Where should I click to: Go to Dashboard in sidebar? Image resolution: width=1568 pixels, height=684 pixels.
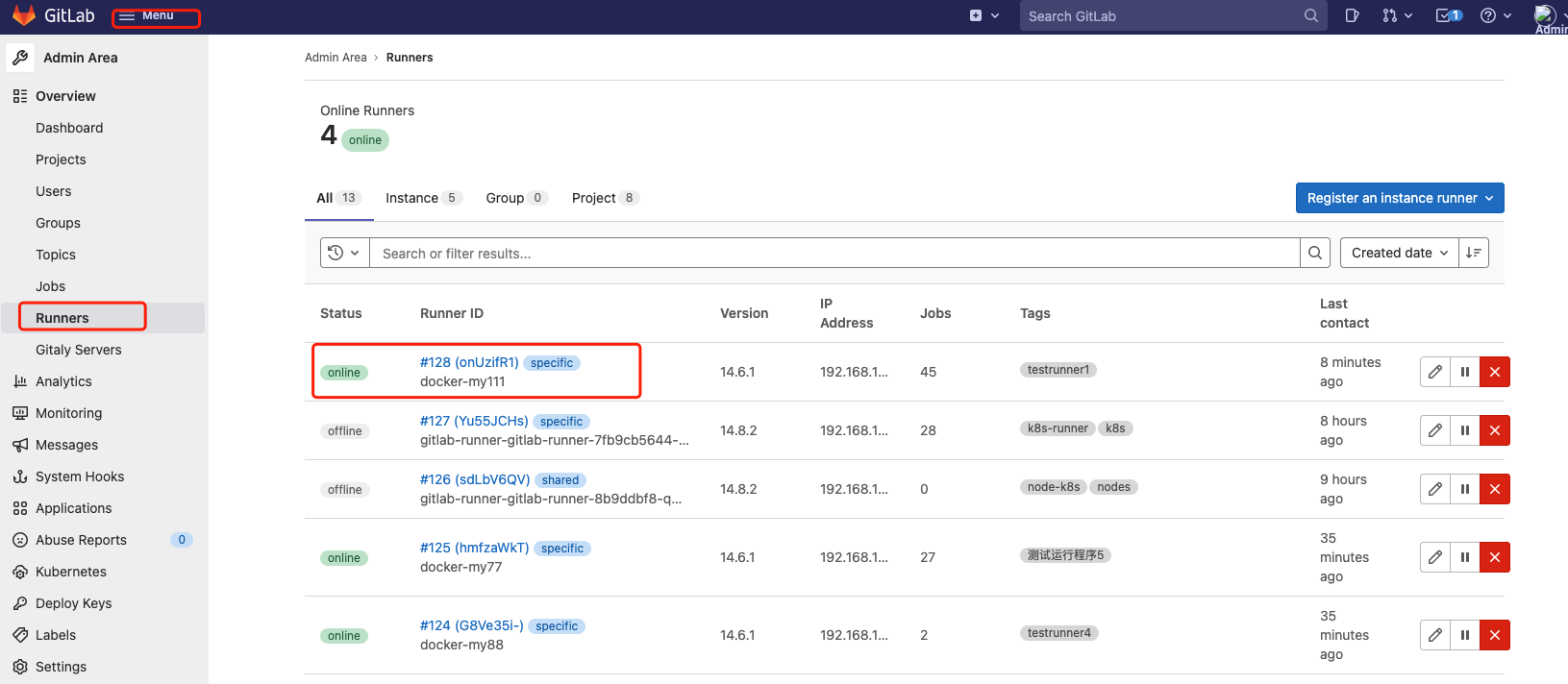(x=69, y=128)
